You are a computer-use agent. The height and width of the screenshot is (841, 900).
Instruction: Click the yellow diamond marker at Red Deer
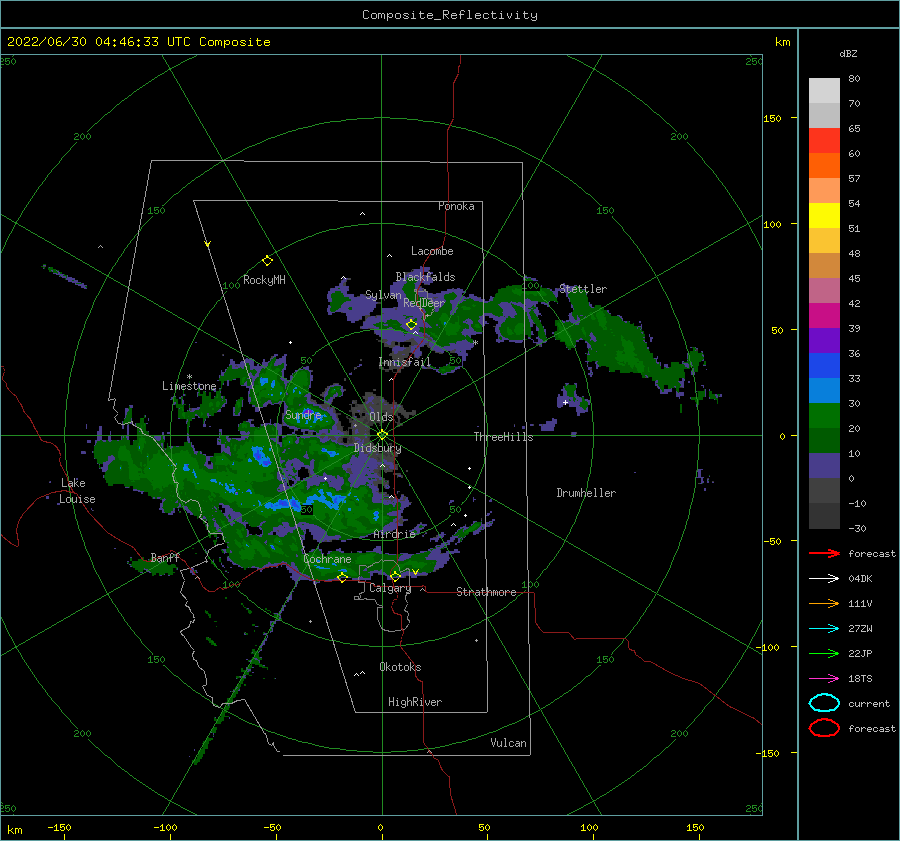[x=411, y=325]
